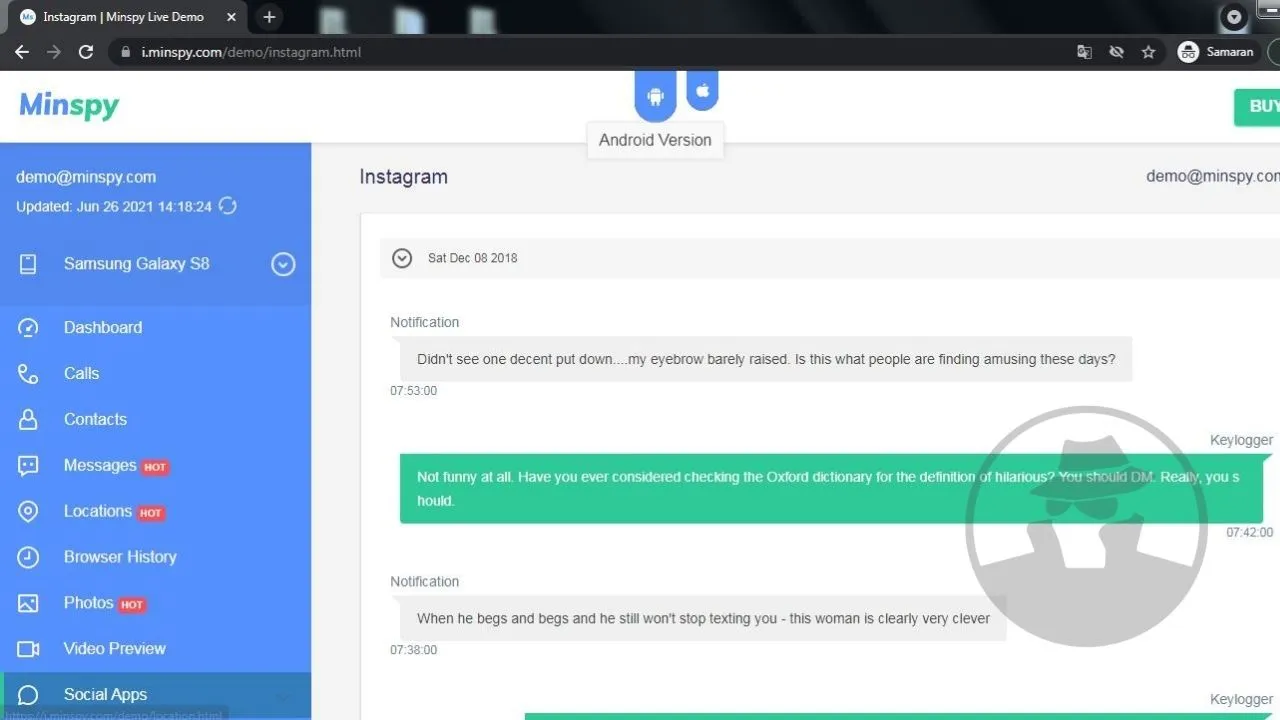The image size is (1280, 720).
Task: Click the 07:38:00 timestamp
Action: (413, 650)
